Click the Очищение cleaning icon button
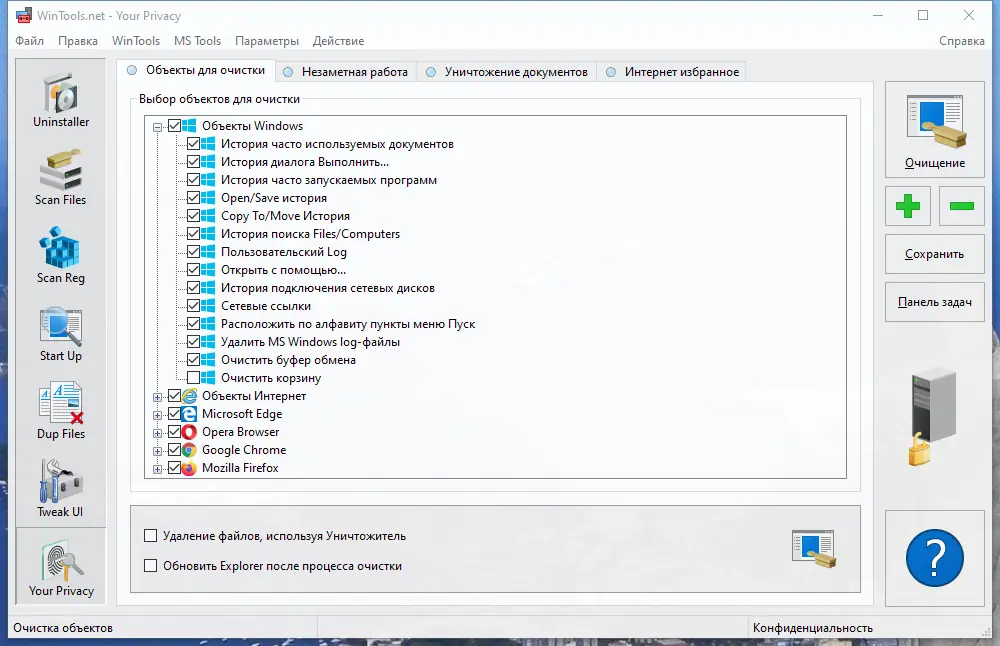This screenshot has height=646, width=1000. pos(934,129)
